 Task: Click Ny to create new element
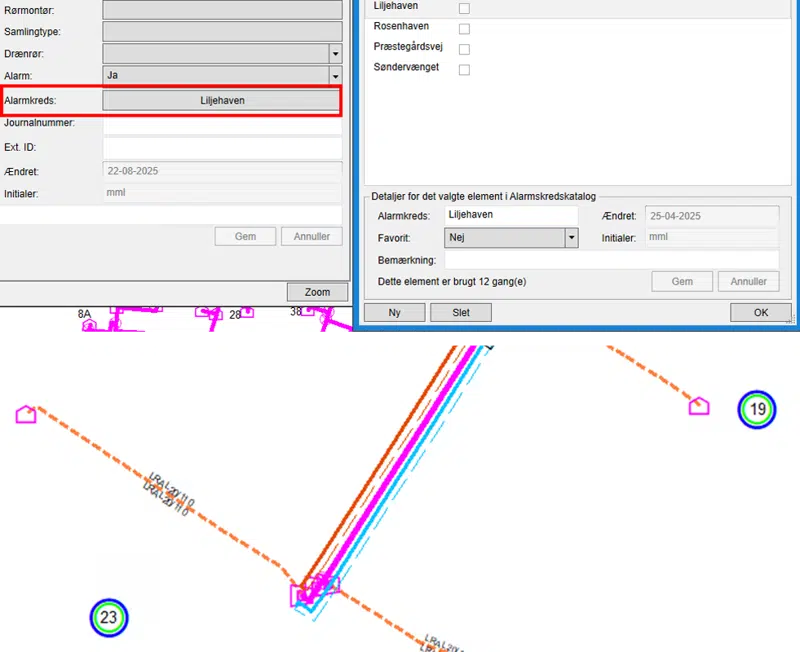[394, 312]
